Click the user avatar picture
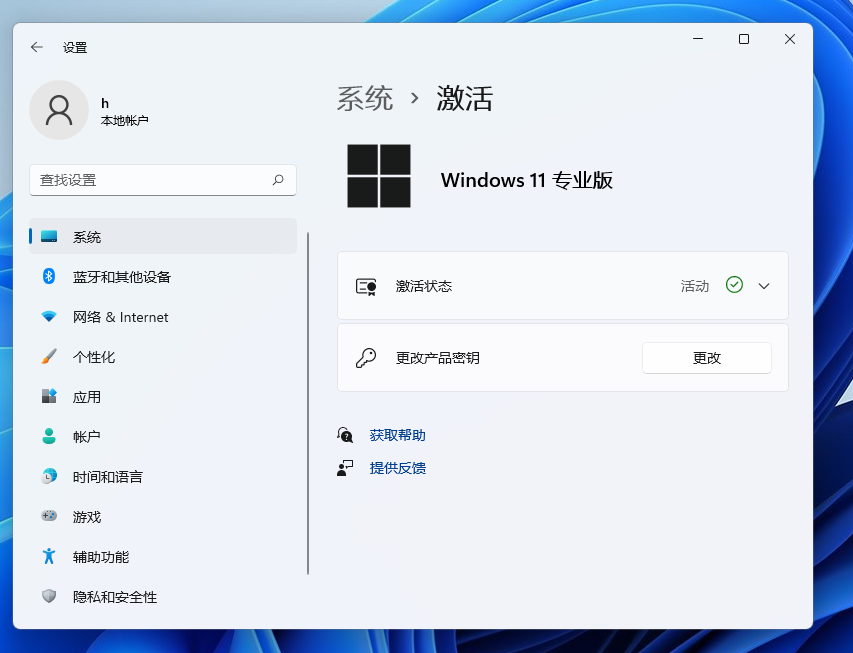Viewport: 853px width, 653px height. click(x=59, y=110)
